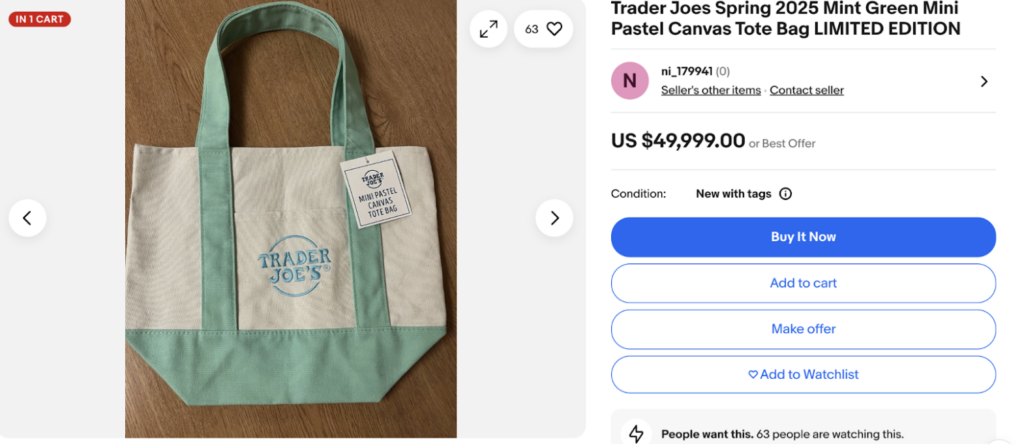Add the tote bag to cart
This screenshot has height=446, width=1024.
pos(803,283)
